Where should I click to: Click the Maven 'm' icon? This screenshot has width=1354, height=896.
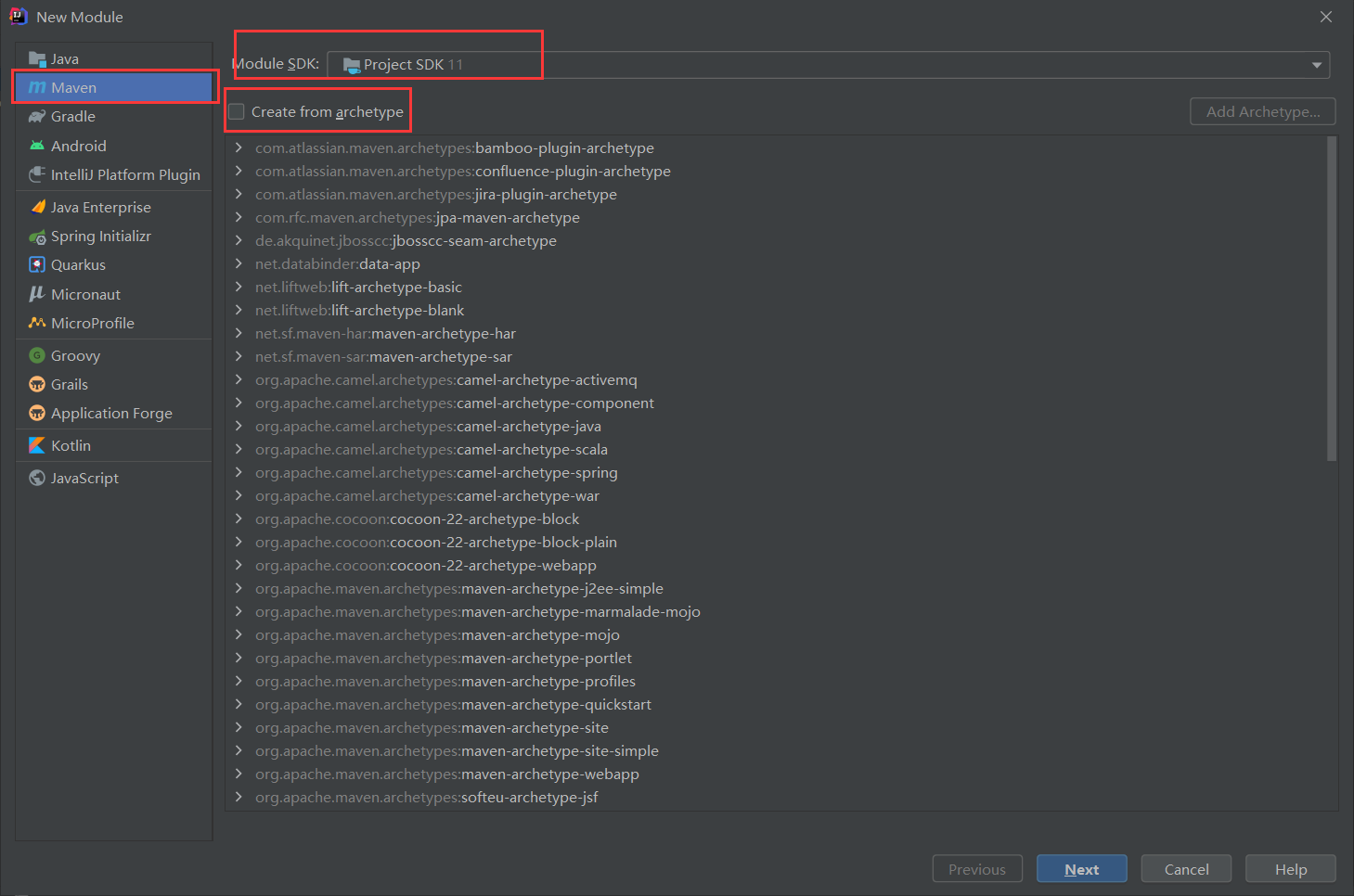tap(37, 88)
